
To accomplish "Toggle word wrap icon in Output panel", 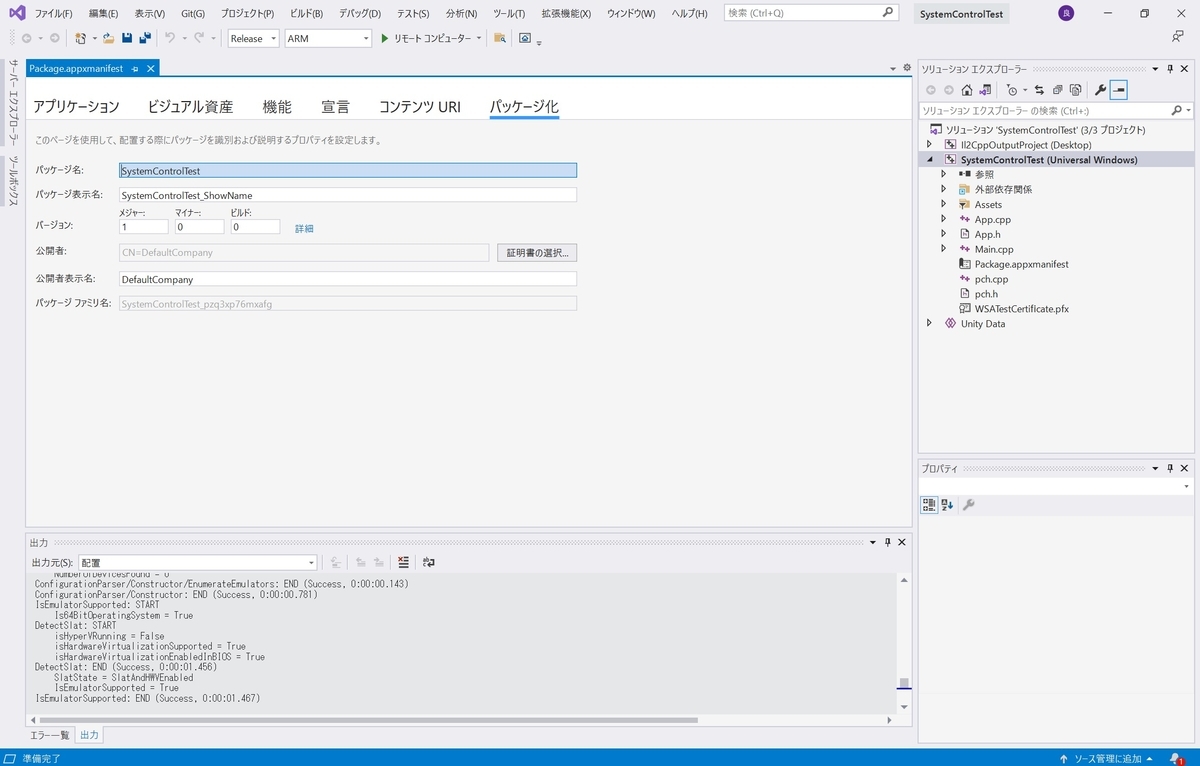I will click(429, 563).
